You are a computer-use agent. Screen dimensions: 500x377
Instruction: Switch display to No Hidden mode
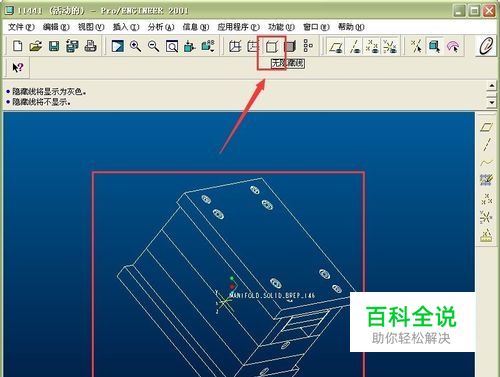(271, 46)
